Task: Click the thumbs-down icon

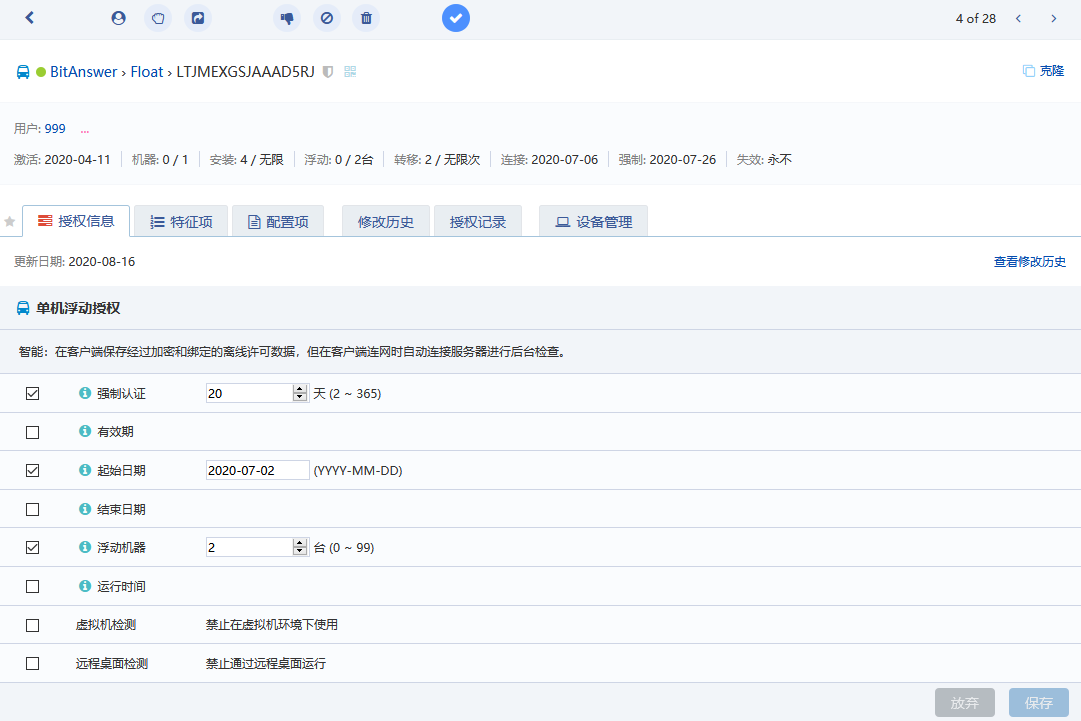Action: (287, 18)
